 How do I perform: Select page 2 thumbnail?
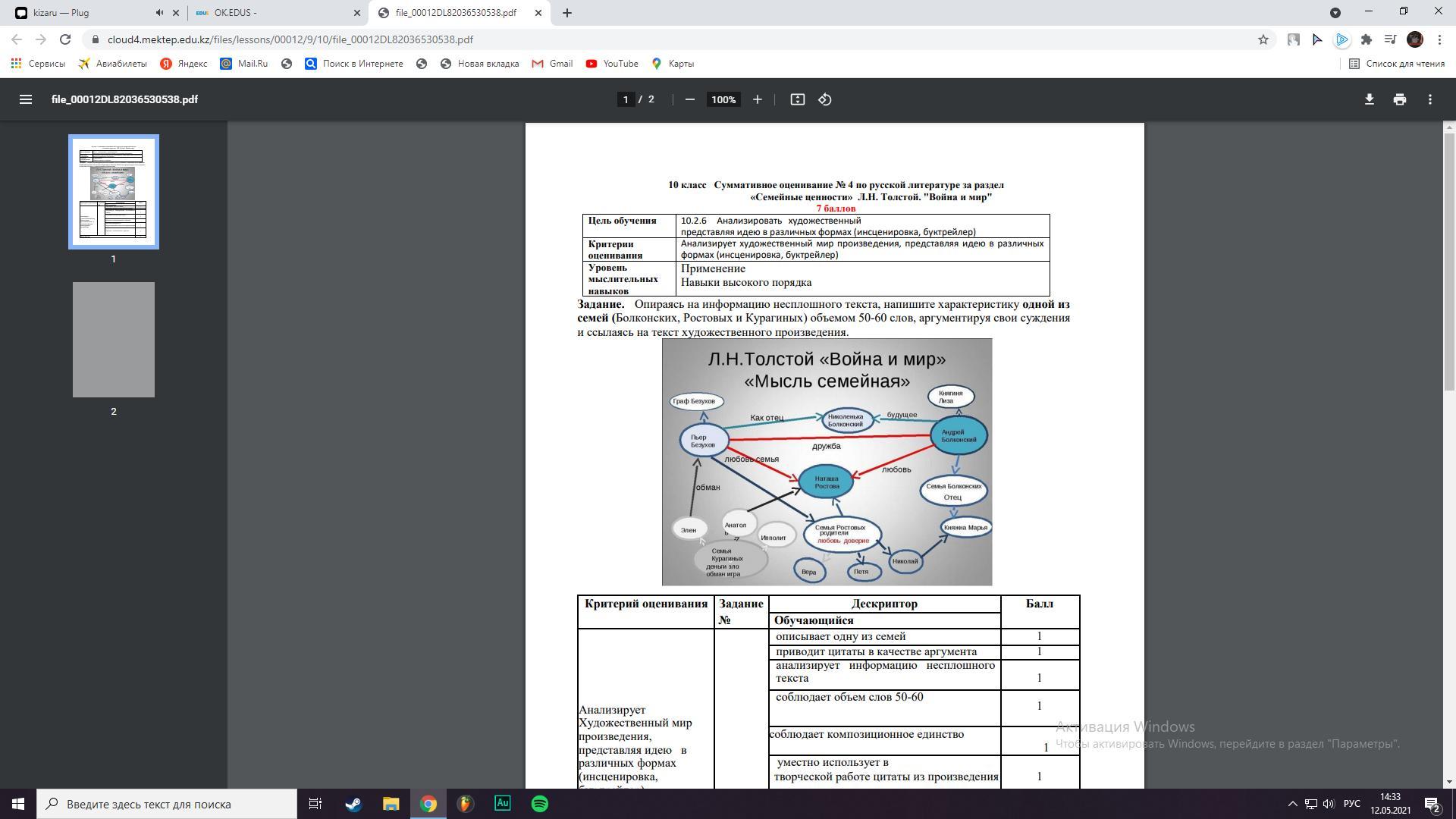coord(114,340)
